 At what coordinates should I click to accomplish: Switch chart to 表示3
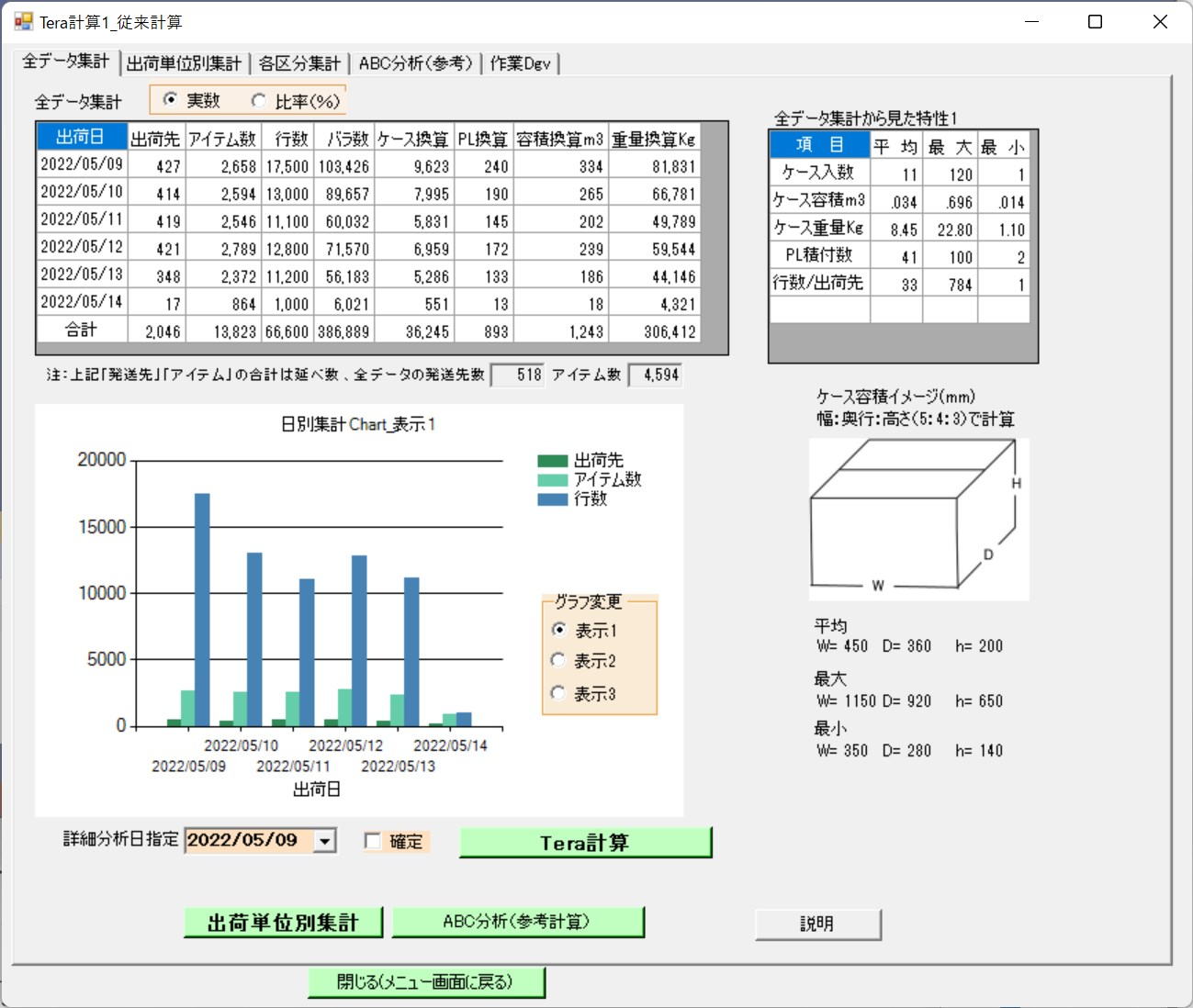[558, 693]
